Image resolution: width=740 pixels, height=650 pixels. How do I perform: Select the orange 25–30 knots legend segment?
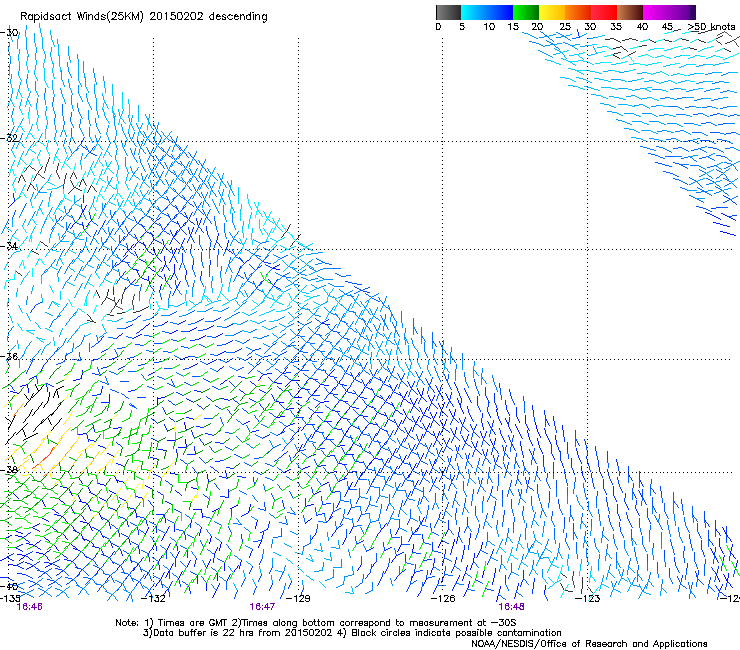[x=578, y=12]
